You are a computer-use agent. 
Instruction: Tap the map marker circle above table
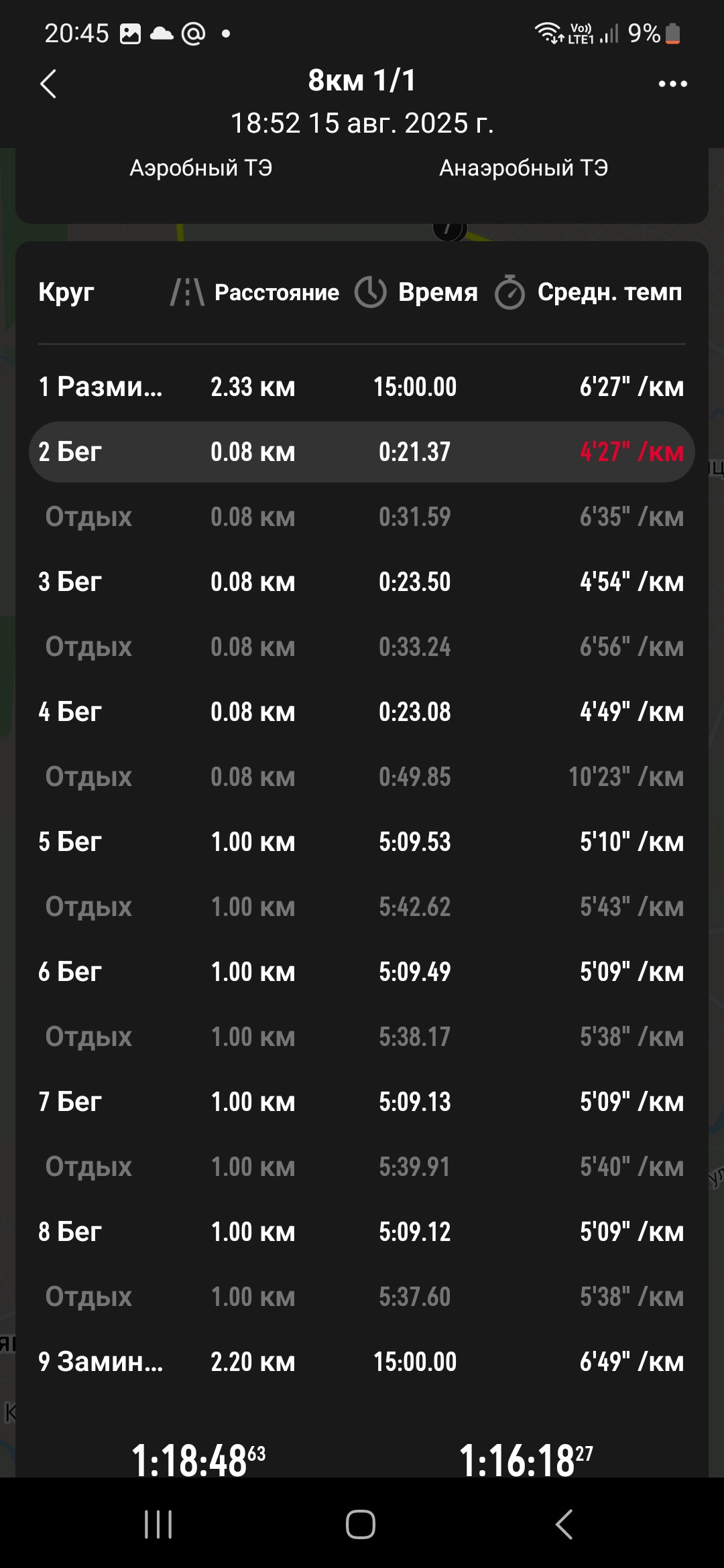[x=449, y=230]
